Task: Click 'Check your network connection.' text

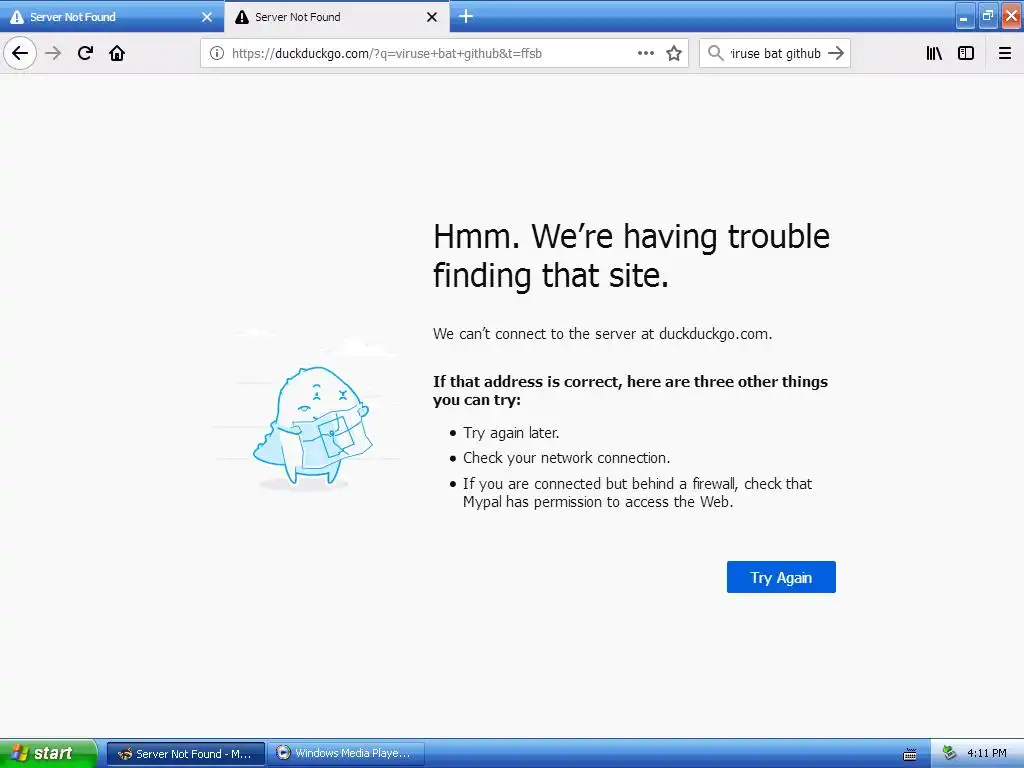Action: coord(567,458)
